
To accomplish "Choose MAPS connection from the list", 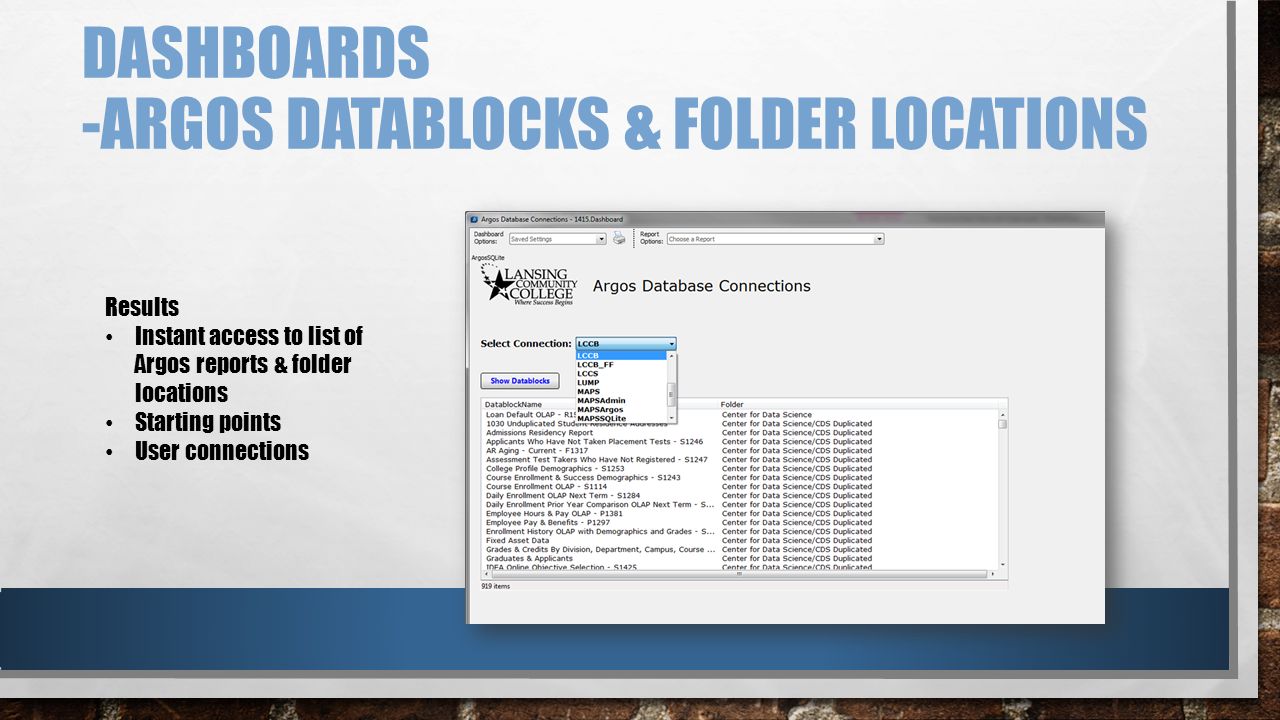I will click(x=621, y=392).
